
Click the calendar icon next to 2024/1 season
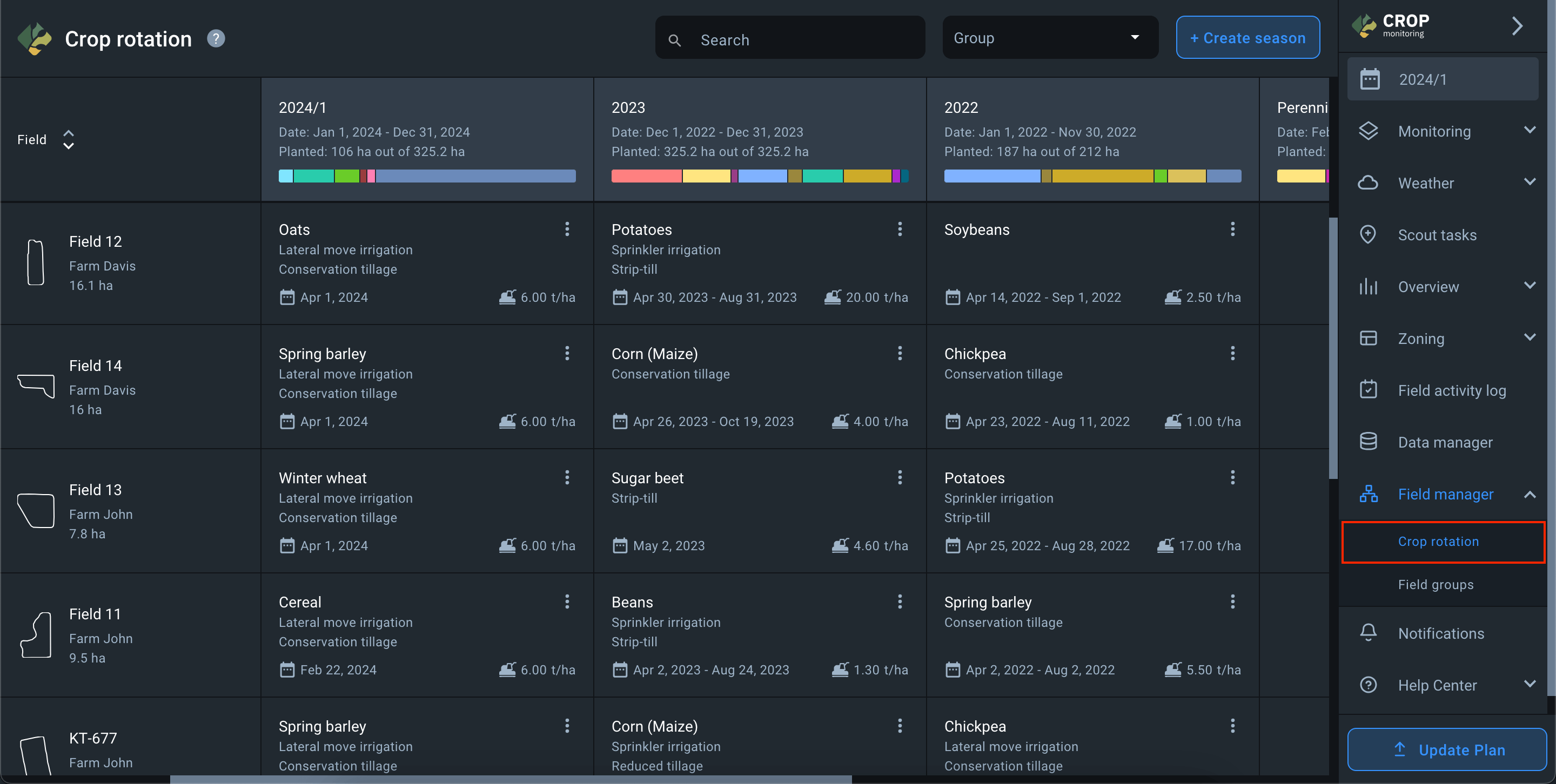tap(1370, 79)
